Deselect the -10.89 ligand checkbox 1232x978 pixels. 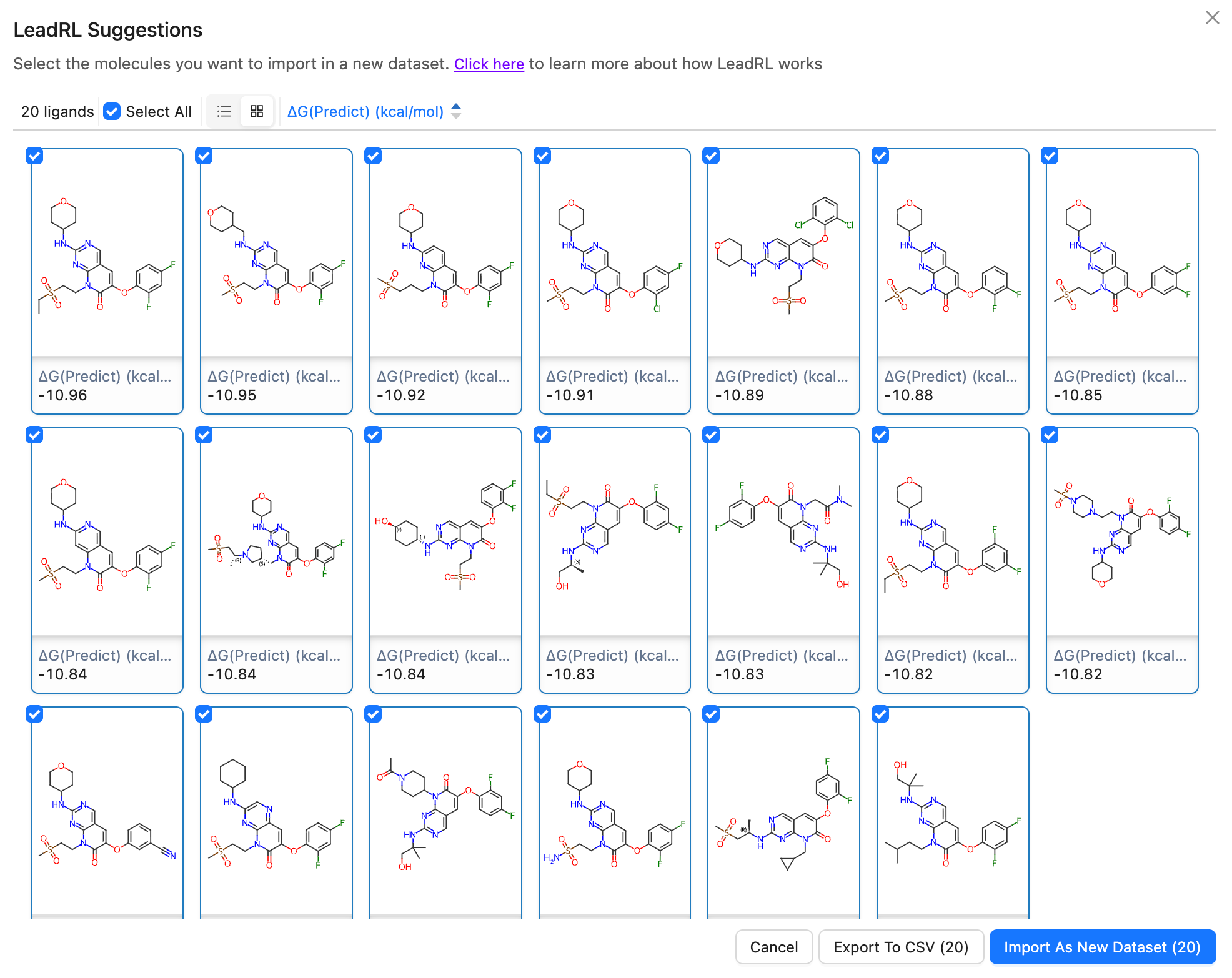[x=712, y=156]
